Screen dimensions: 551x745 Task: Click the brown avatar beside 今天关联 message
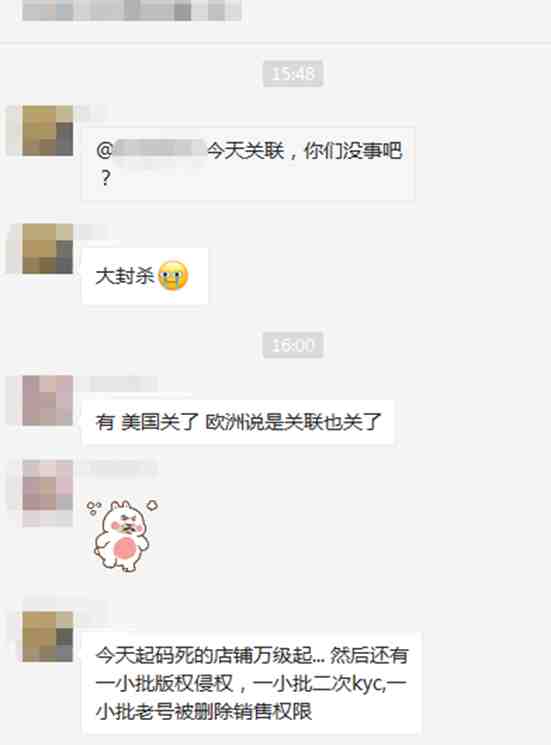pyautogui.click(x=48, y=131)
